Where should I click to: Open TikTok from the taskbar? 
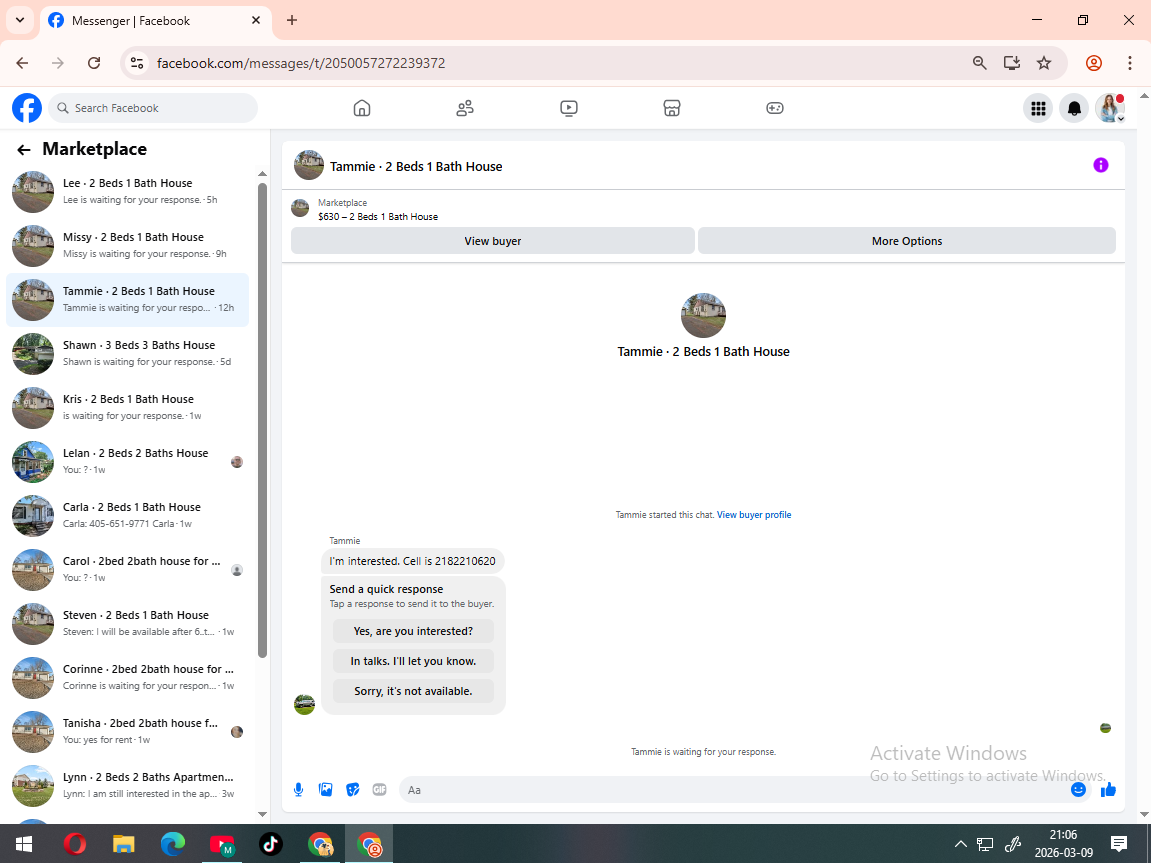click(271, 845)
